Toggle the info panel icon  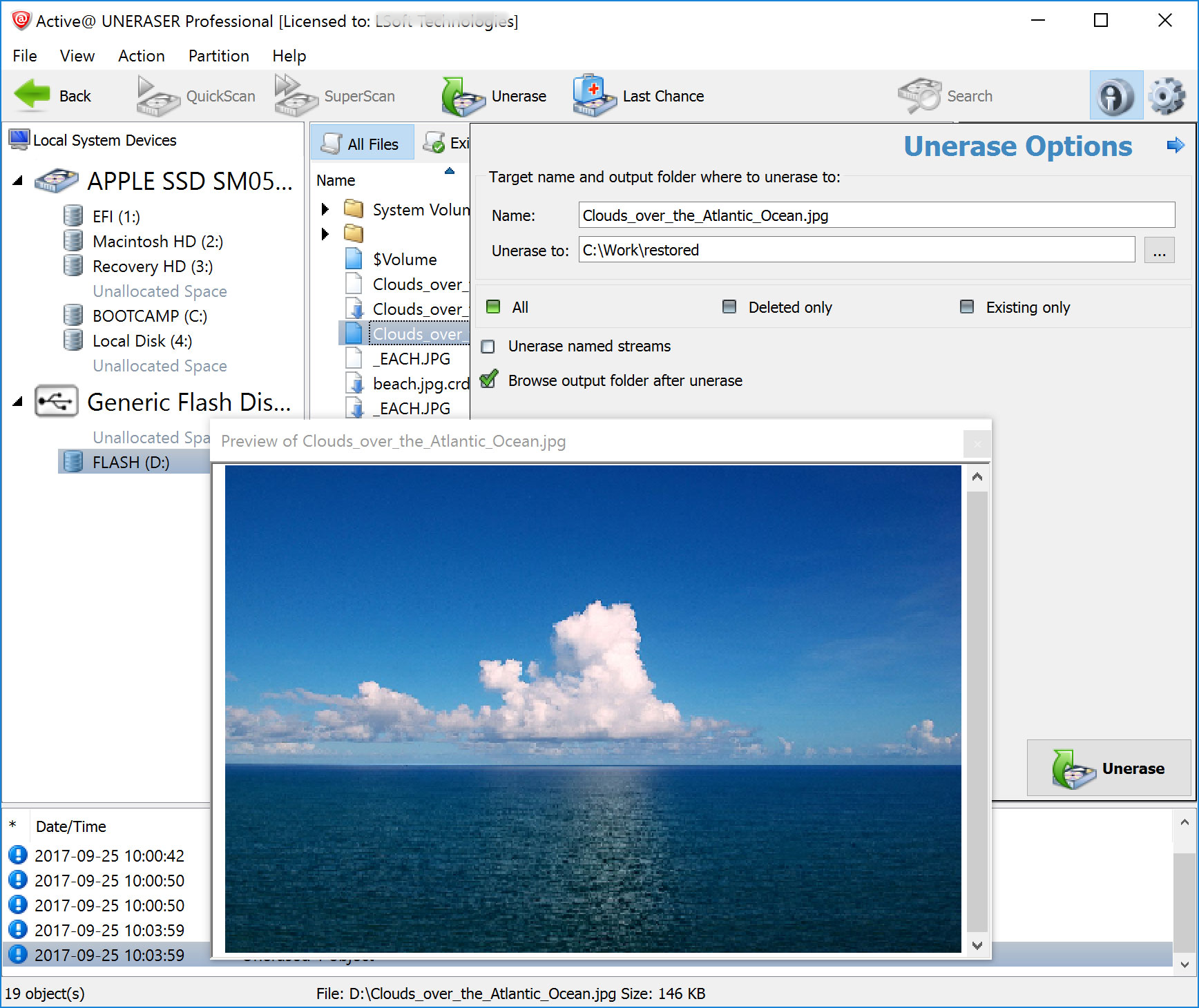pos(1115,97)
